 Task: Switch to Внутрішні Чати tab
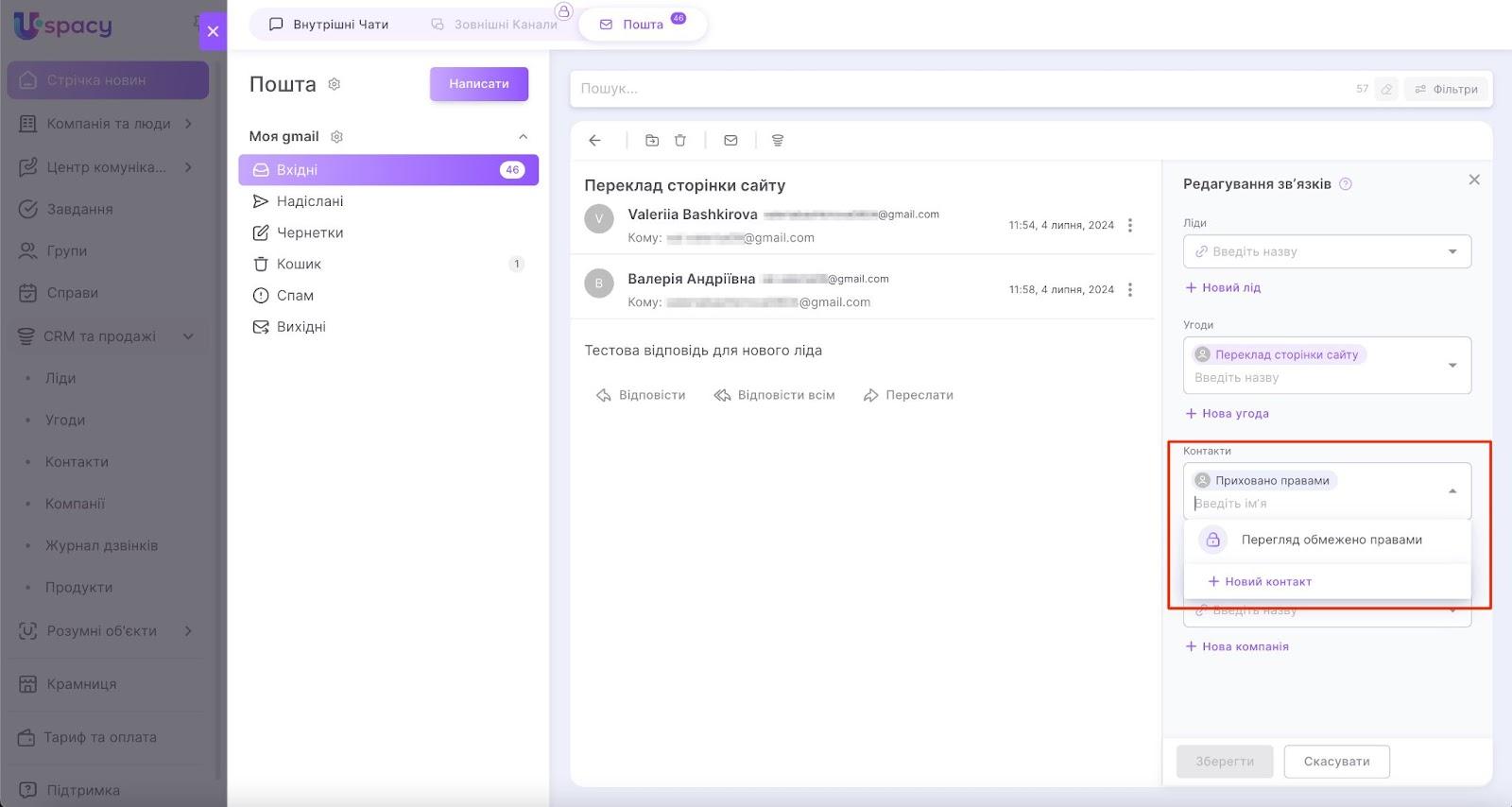pos(330,25)
